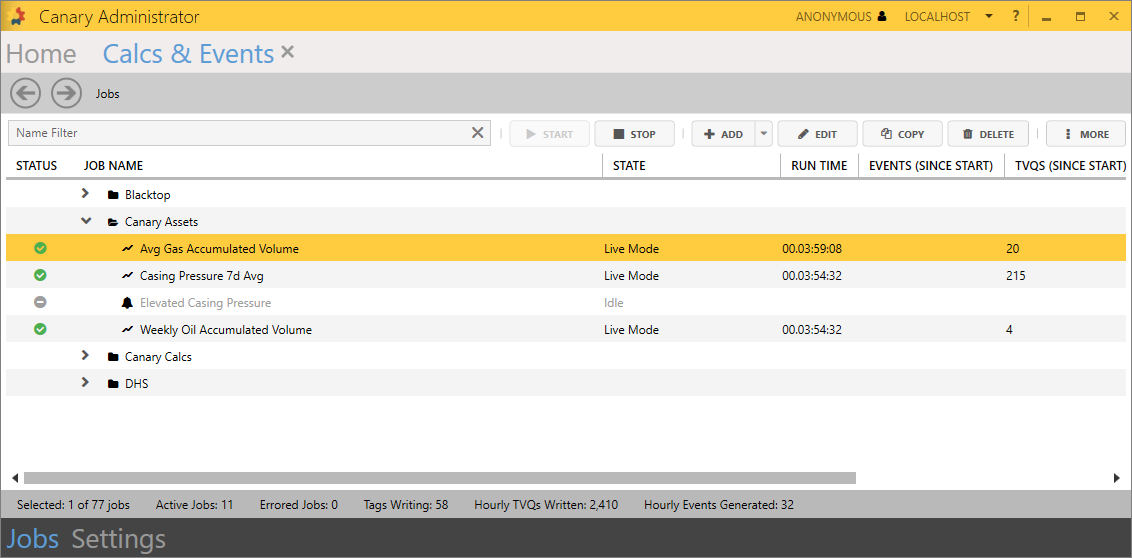Select the Weekly Oil Accumulated Volume job
Screen dimensions: 1132x558
click(566, 329)
